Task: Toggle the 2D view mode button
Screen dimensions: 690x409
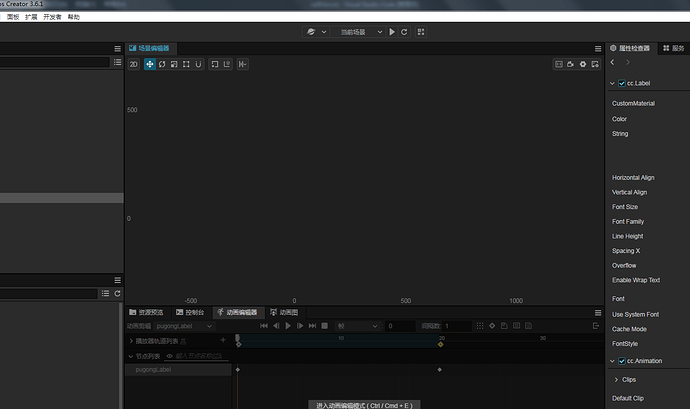Action: (x=133, y=64)
